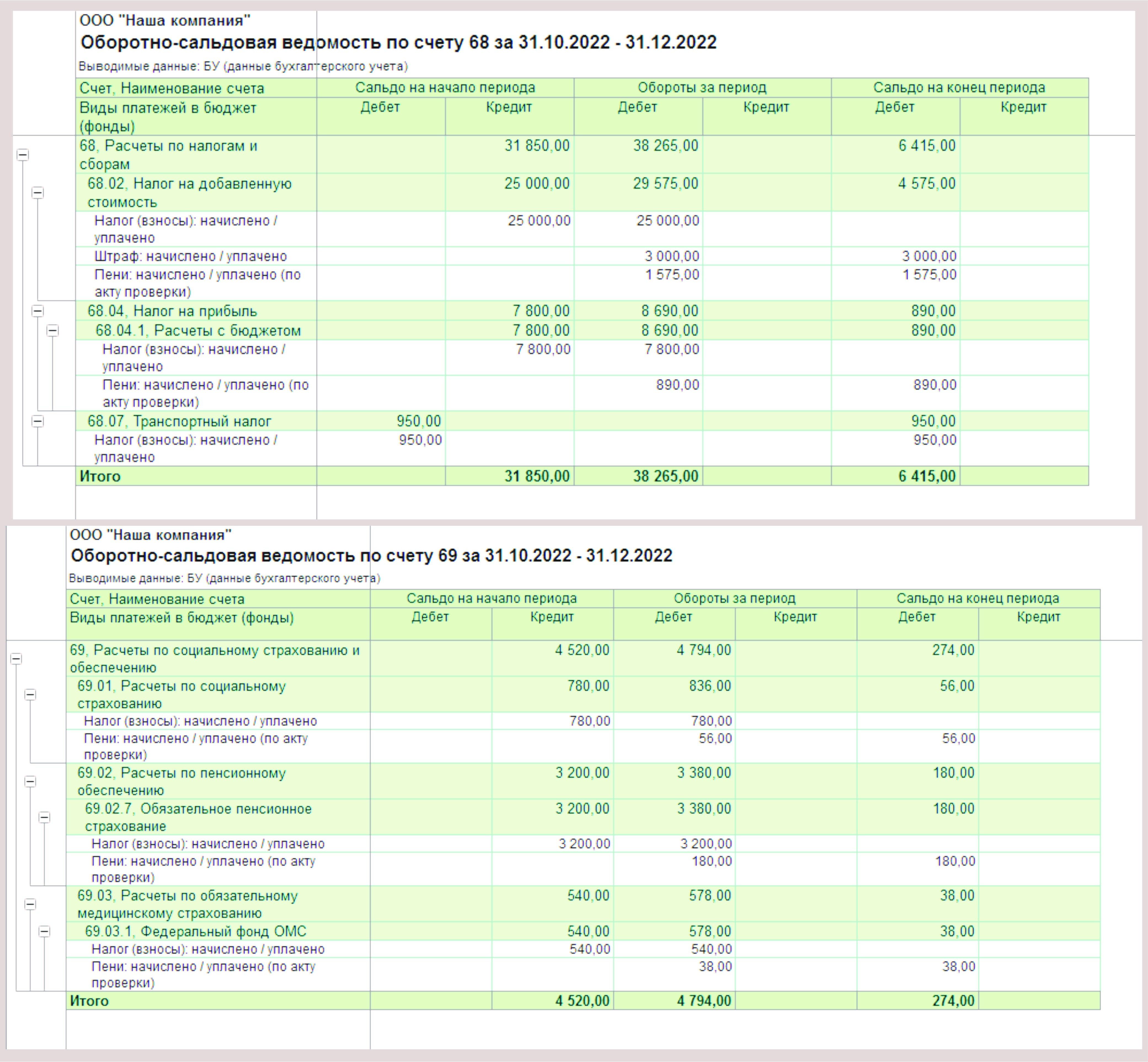This screenshot has width=1148, height=1062.
Task: Collapse the 69.03.1 Федеральный фонд ОМС group
Action: (44, 932)
